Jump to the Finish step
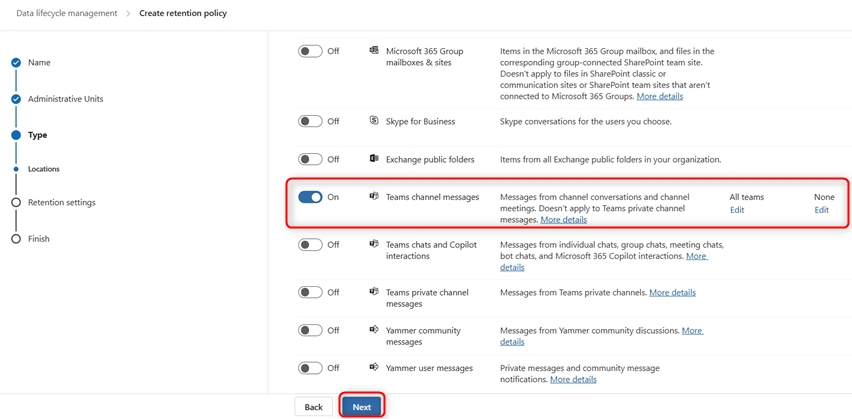Viewport: 852px width, 419px height. point(39,239)
